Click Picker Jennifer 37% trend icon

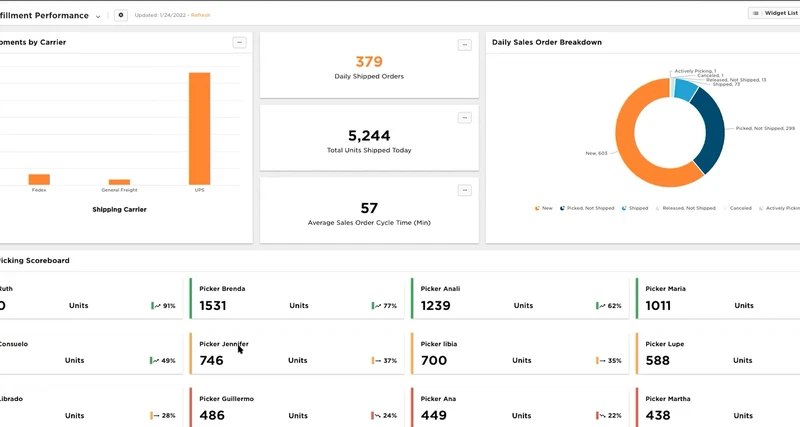pyautogui.click(x=377, y=361)
